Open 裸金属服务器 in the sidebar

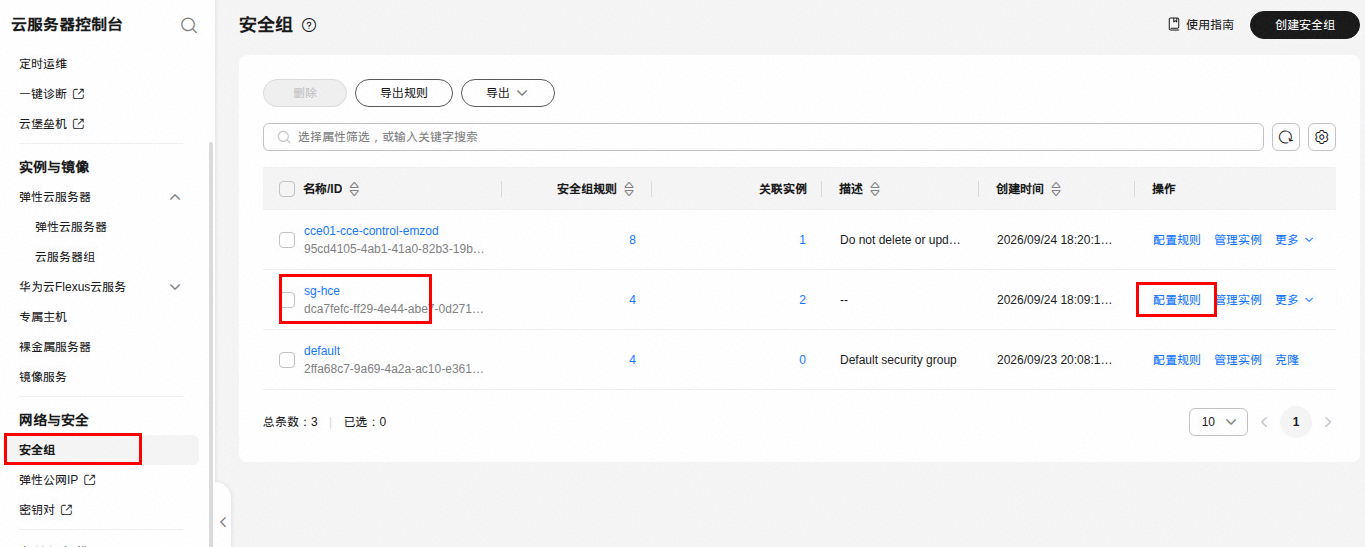tap(55, 347)
